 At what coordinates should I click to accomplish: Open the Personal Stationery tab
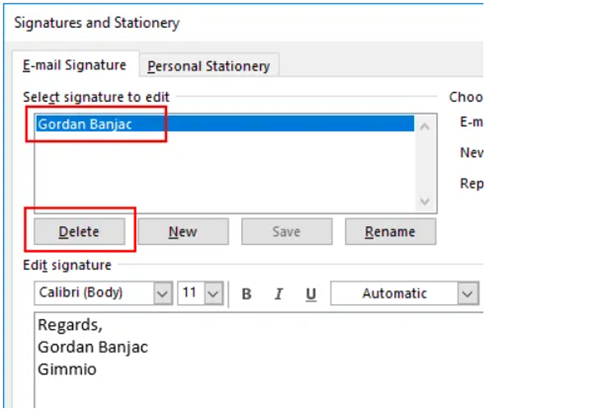(x=208, y=66)
